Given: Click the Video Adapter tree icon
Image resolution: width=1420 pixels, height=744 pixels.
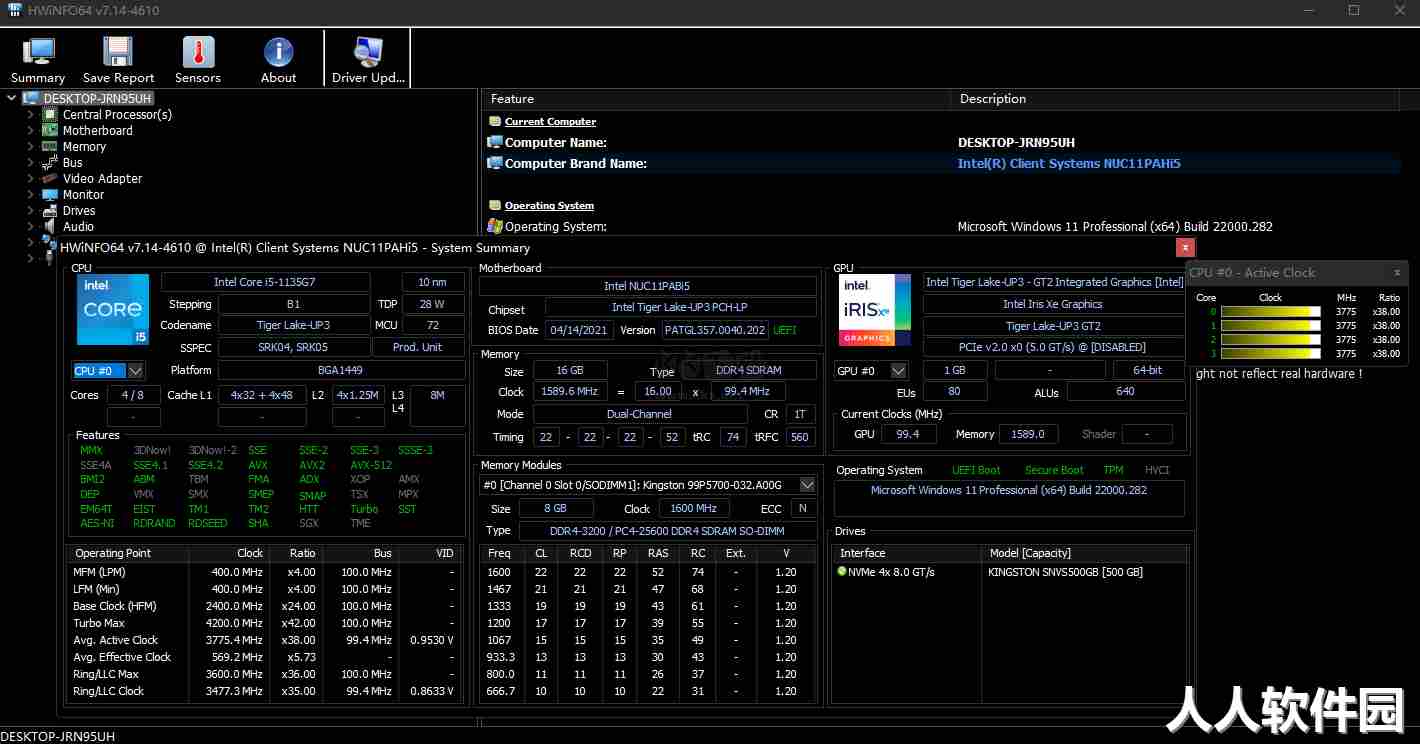Looking at the screenshot, I should pyautogui.click(x=49, y=179).
